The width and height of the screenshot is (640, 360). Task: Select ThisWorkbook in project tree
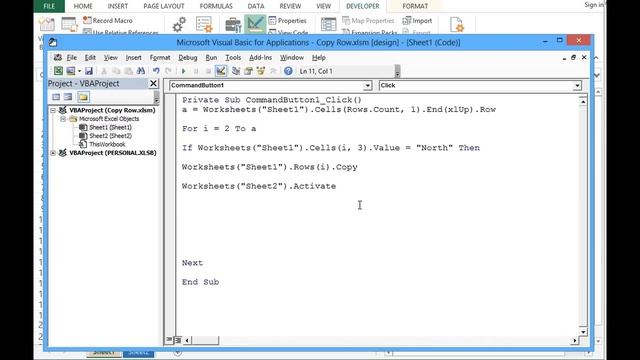point(107,144)
